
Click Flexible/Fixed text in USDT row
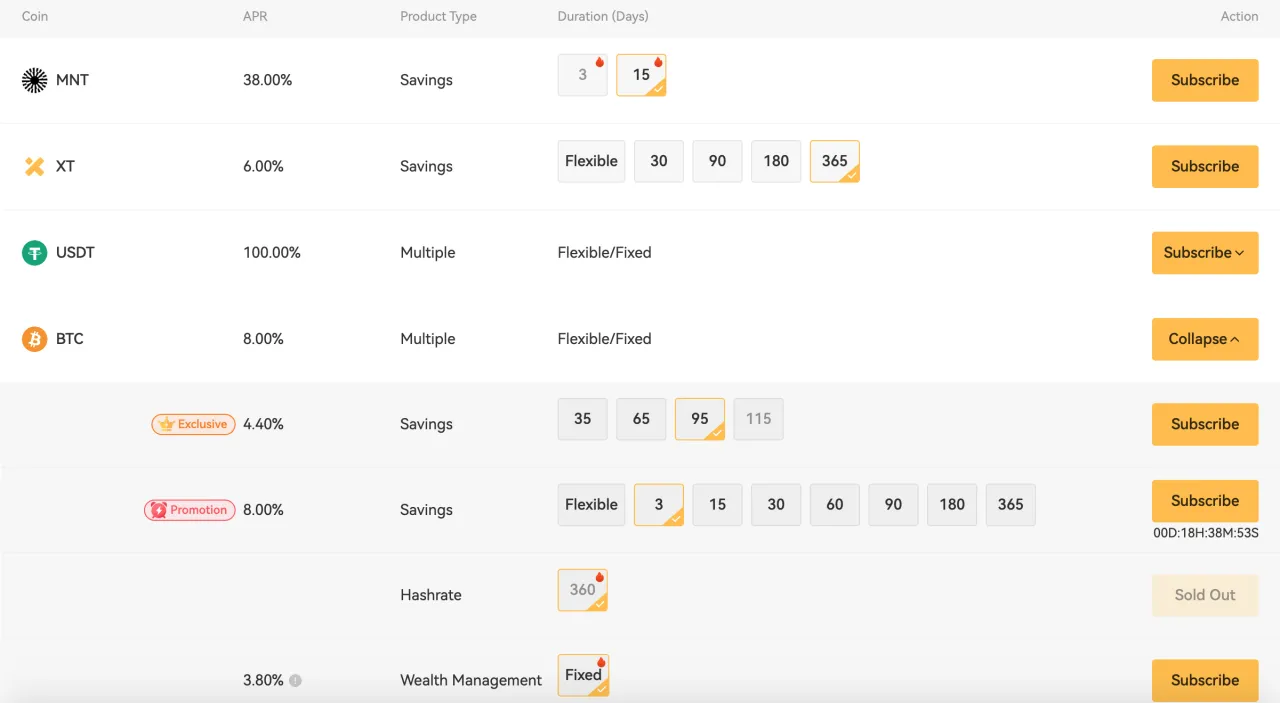604,253
